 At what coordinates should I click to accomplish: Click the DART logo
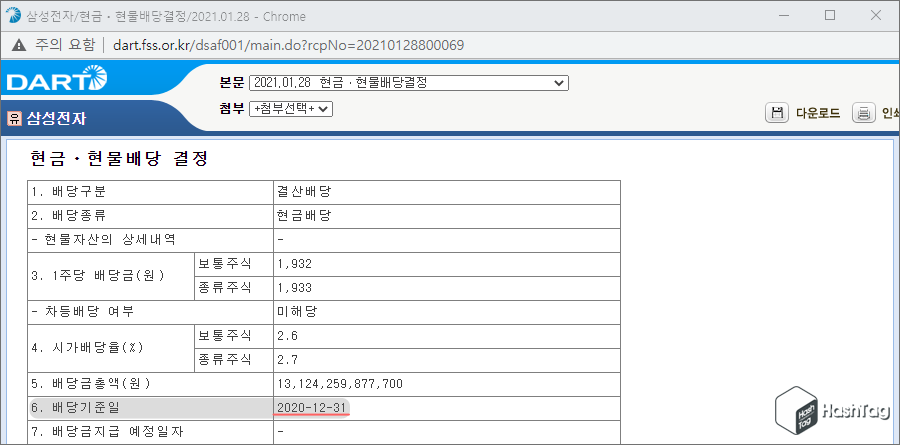[x=57, y=79]
